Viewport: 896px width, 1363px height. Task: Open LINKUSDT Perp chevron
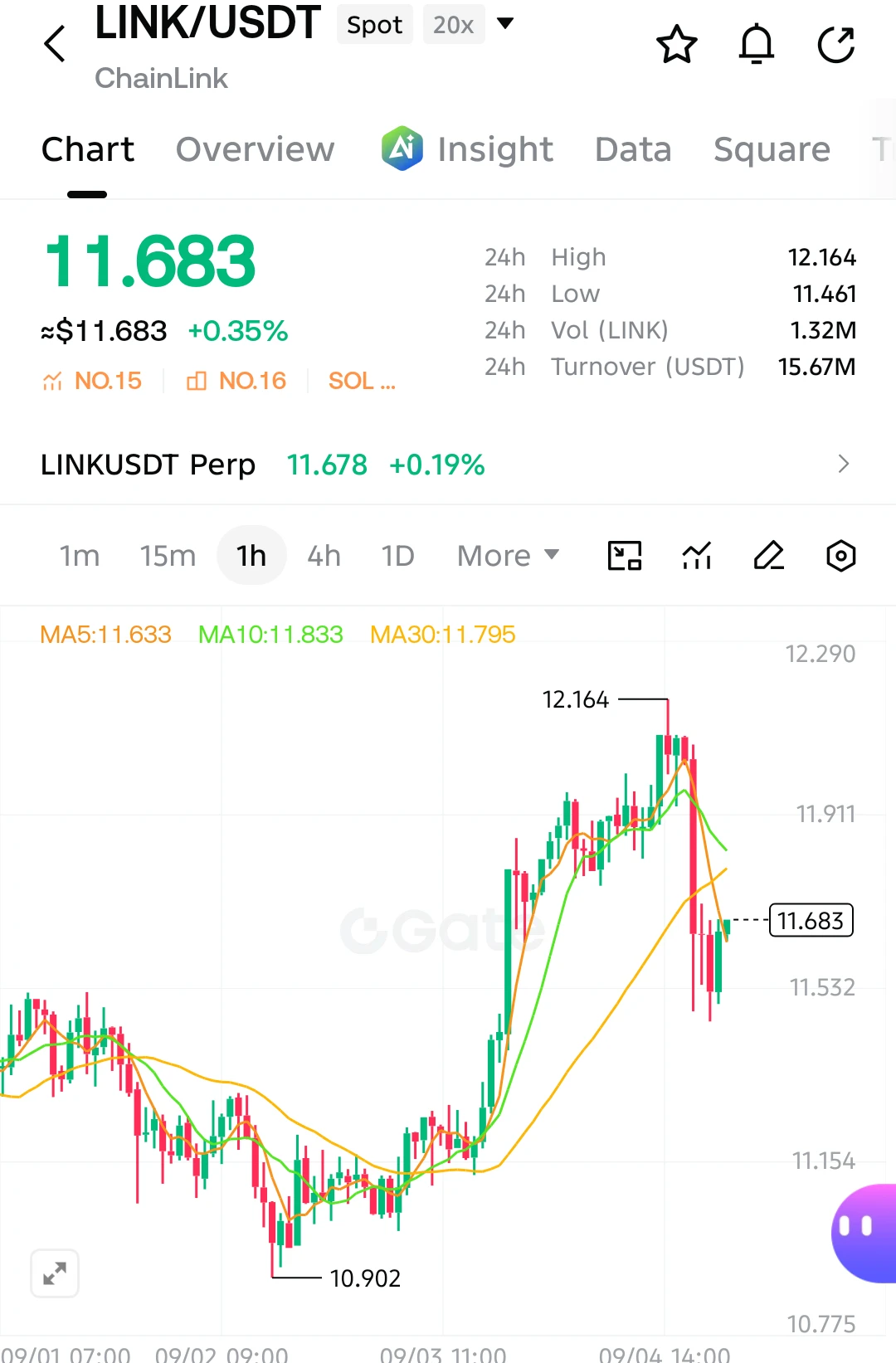coord(844,464)
